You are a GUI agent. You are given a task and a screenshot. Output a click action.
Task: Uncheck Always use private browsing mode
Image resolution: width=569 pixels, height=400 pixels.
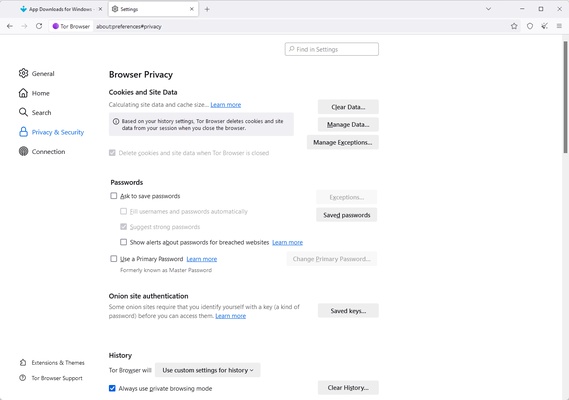tap(112, 388)
